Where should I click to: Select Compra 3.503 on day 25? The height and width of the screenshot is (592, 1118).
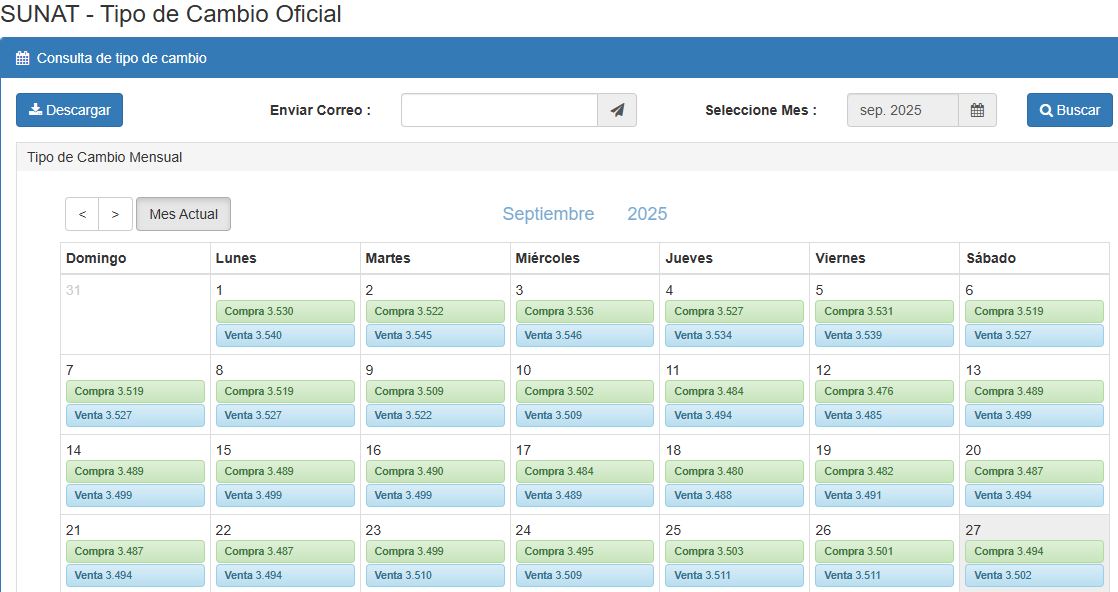tap(734, 551)
